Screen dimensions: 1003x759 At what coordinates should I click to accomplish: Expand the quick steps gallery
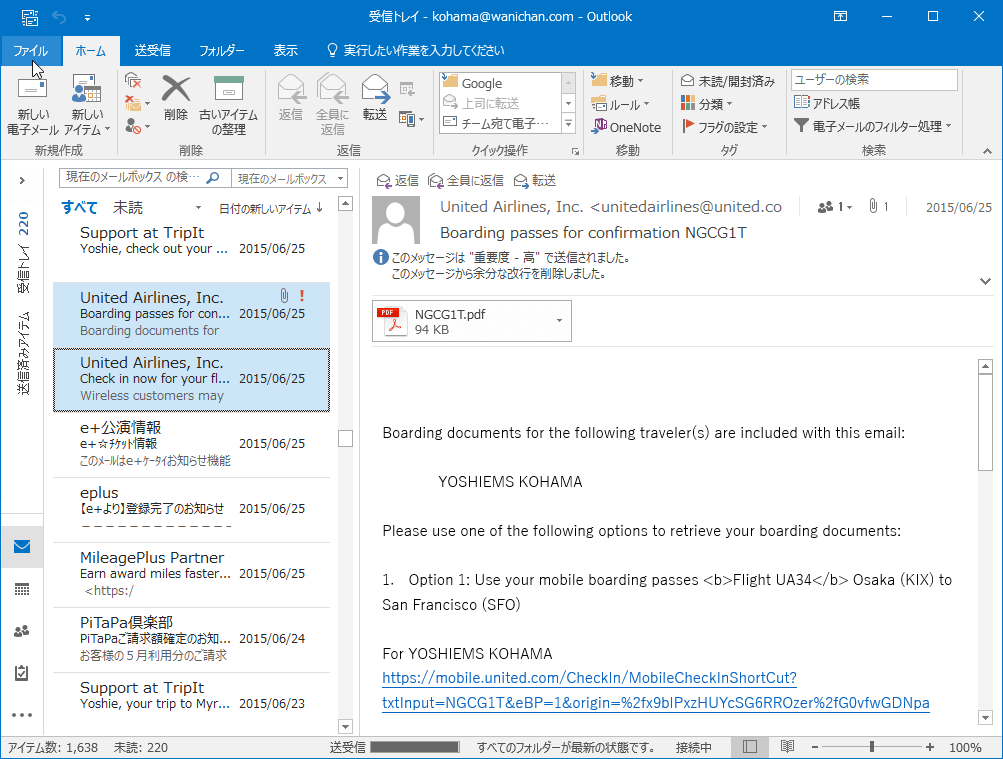(568, 123)
